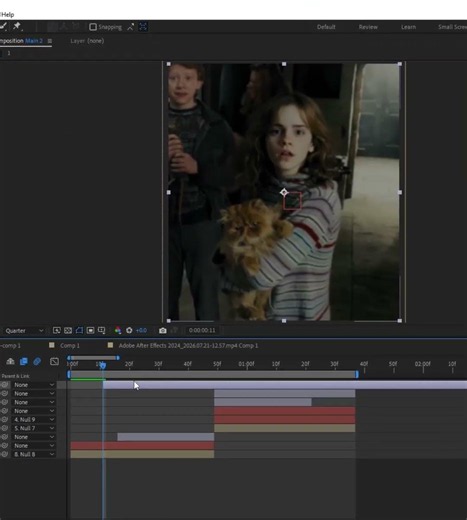Click the shy layers hide icon
The height and width of the screenshot is (520, 467).
click(10, 361)
